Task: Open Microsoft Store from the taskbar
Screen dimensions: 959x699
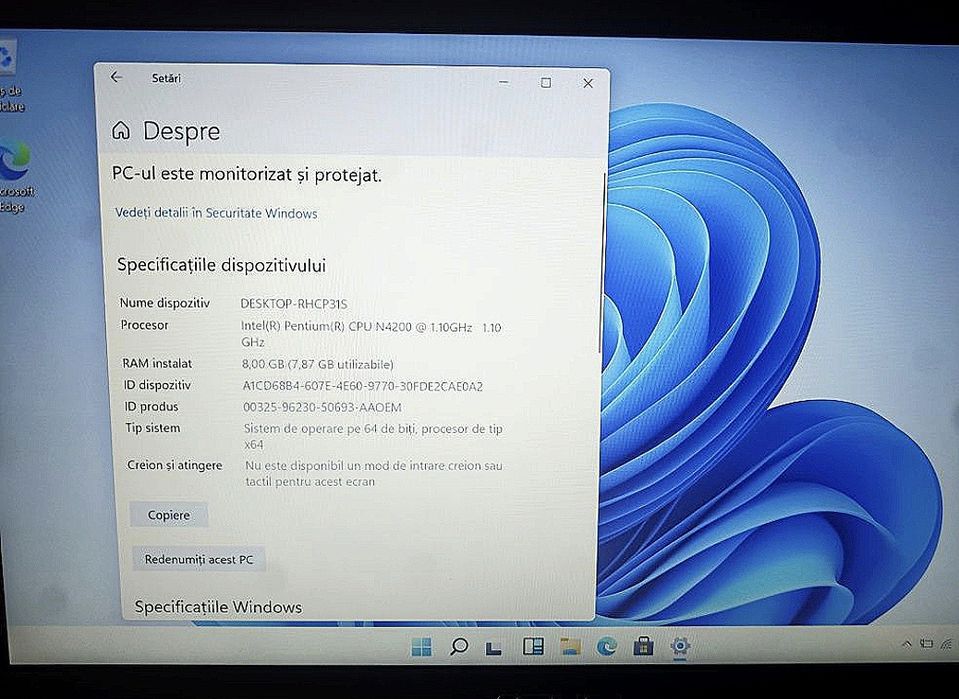Action: 643,646
